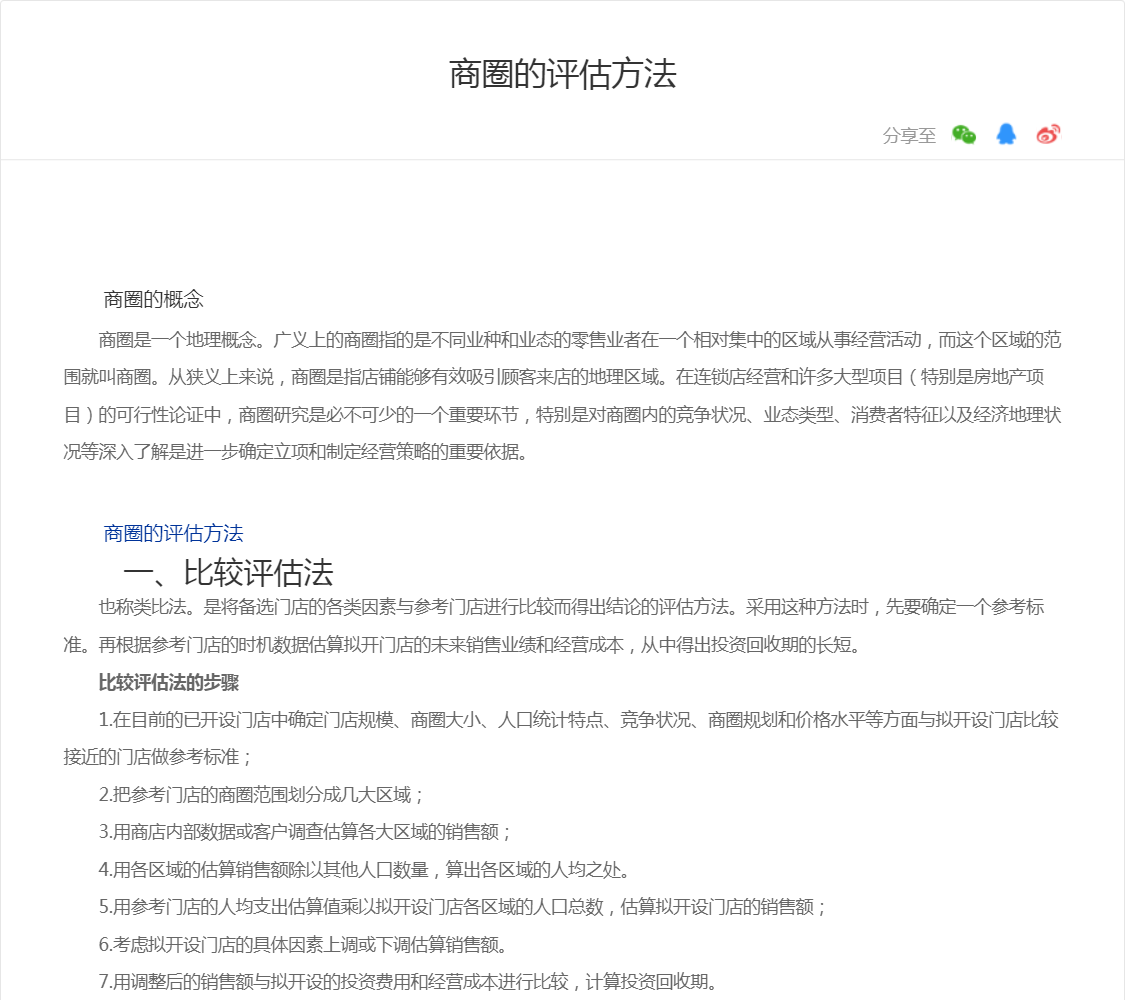Click step 3.用商店内部数据或客户调查估算
1125x1000 pixels.
[304, 831]
